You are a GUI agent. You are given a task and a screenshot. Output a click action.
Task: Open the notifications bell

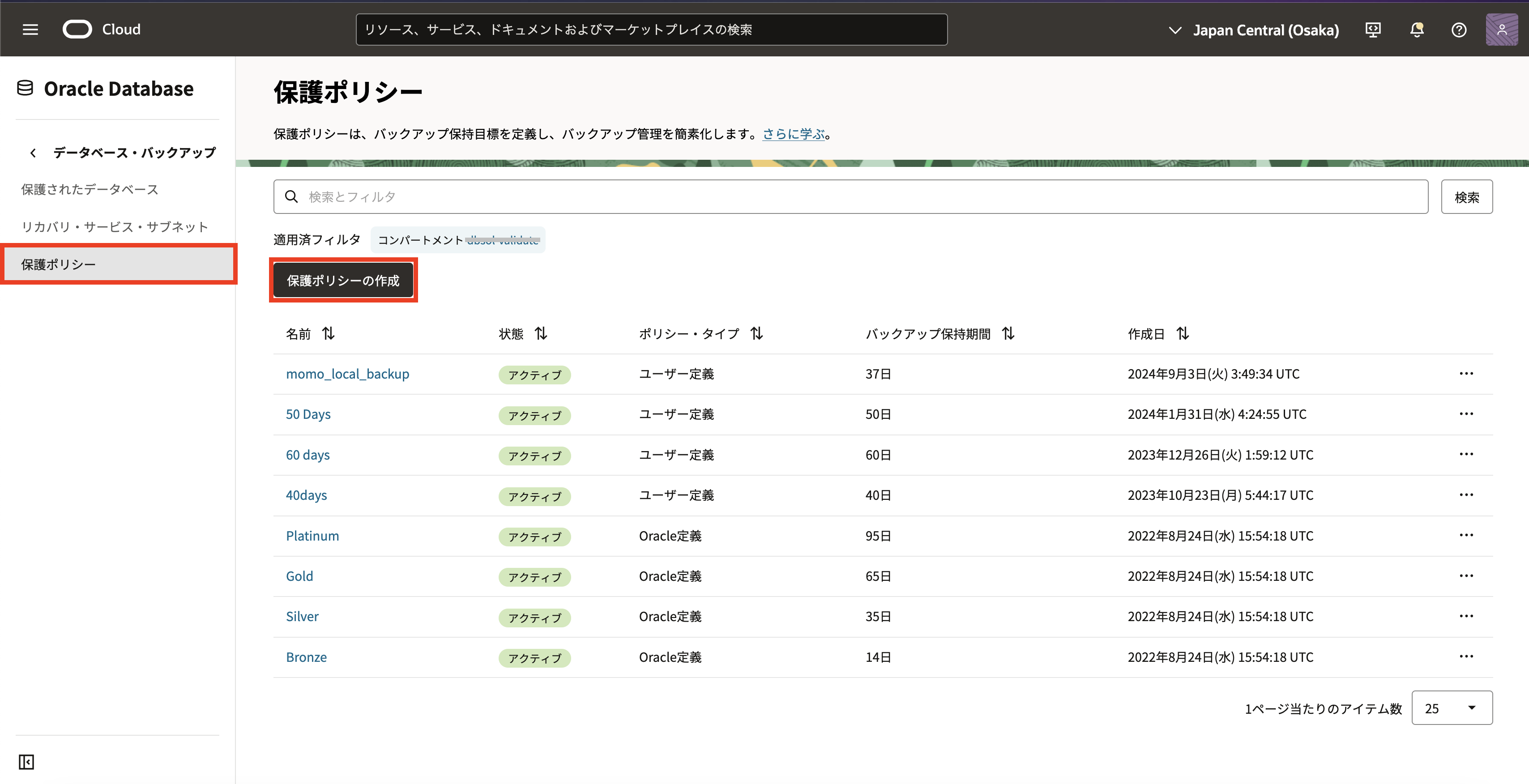tap(1416, 30)
